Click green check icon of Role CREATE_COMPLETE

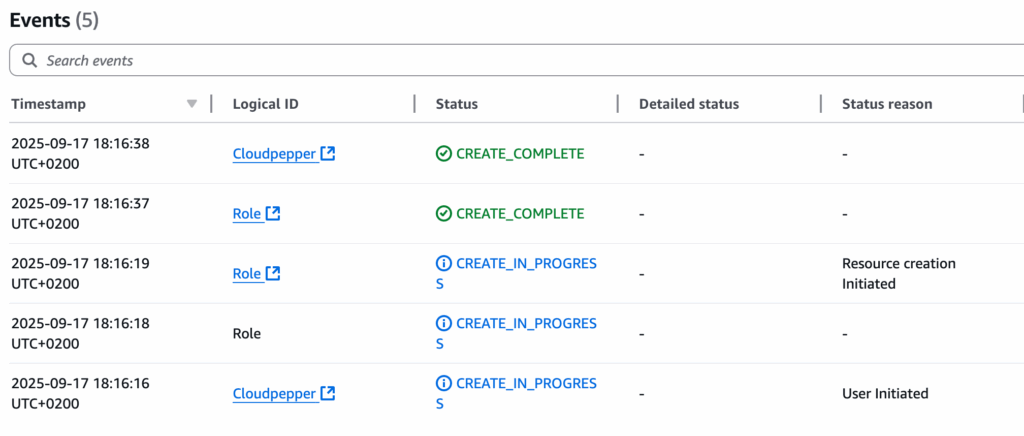pyautogui.click(x=443, y=213)
